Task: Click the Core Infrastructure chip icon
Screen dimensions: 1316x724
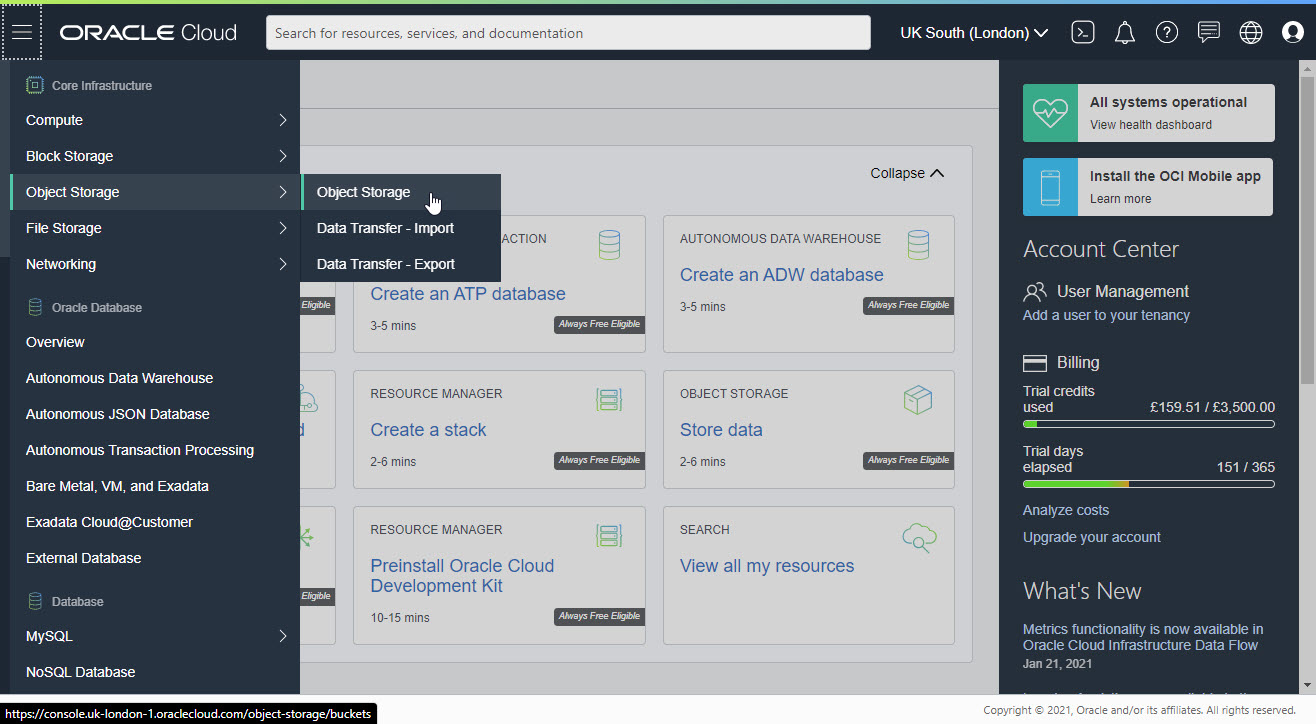Action: 35,86
